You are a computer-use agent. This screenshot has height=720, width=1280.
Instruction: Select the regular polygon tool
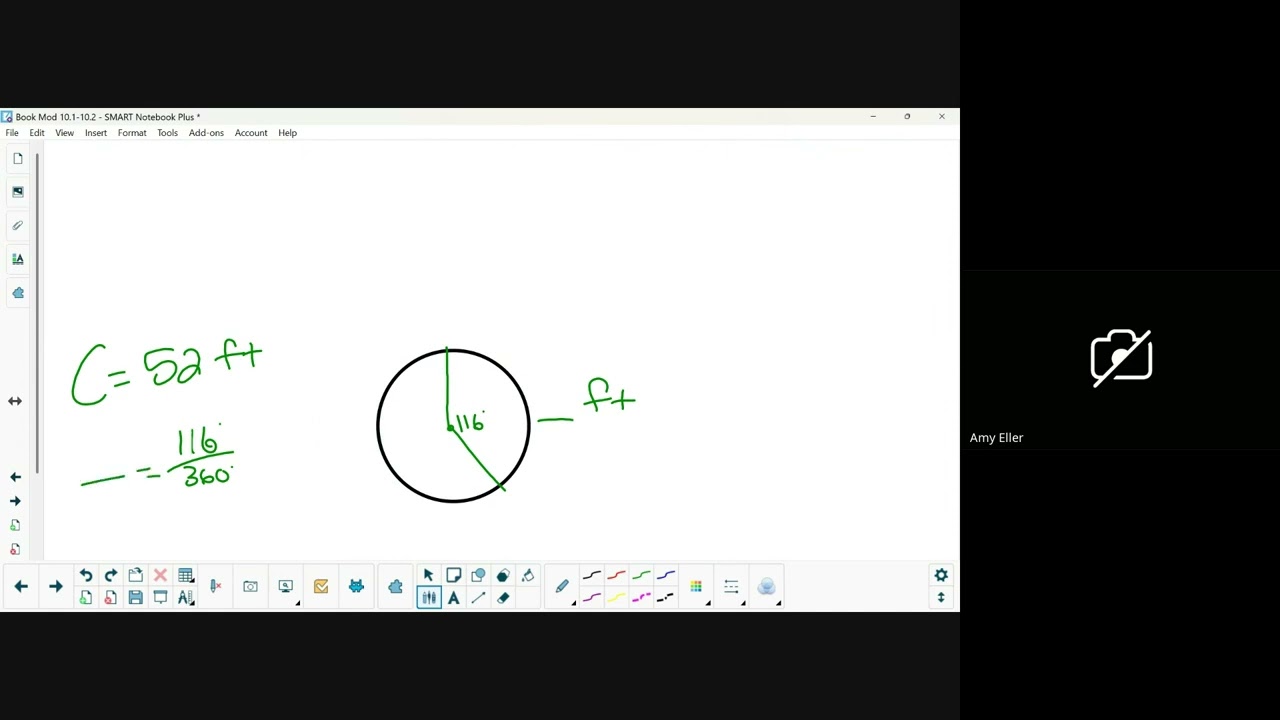[x=503, y=575]
